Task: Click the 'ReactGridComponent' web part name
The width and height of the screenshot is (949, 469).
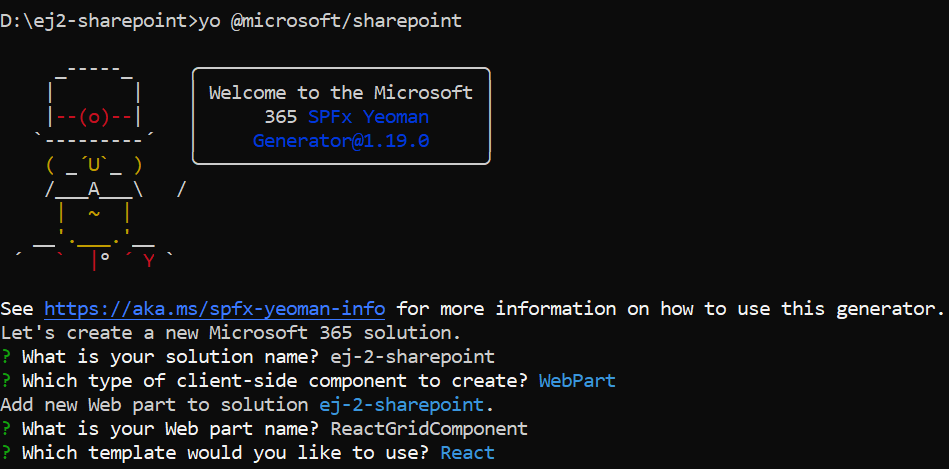Action: (x=429, y=429)
